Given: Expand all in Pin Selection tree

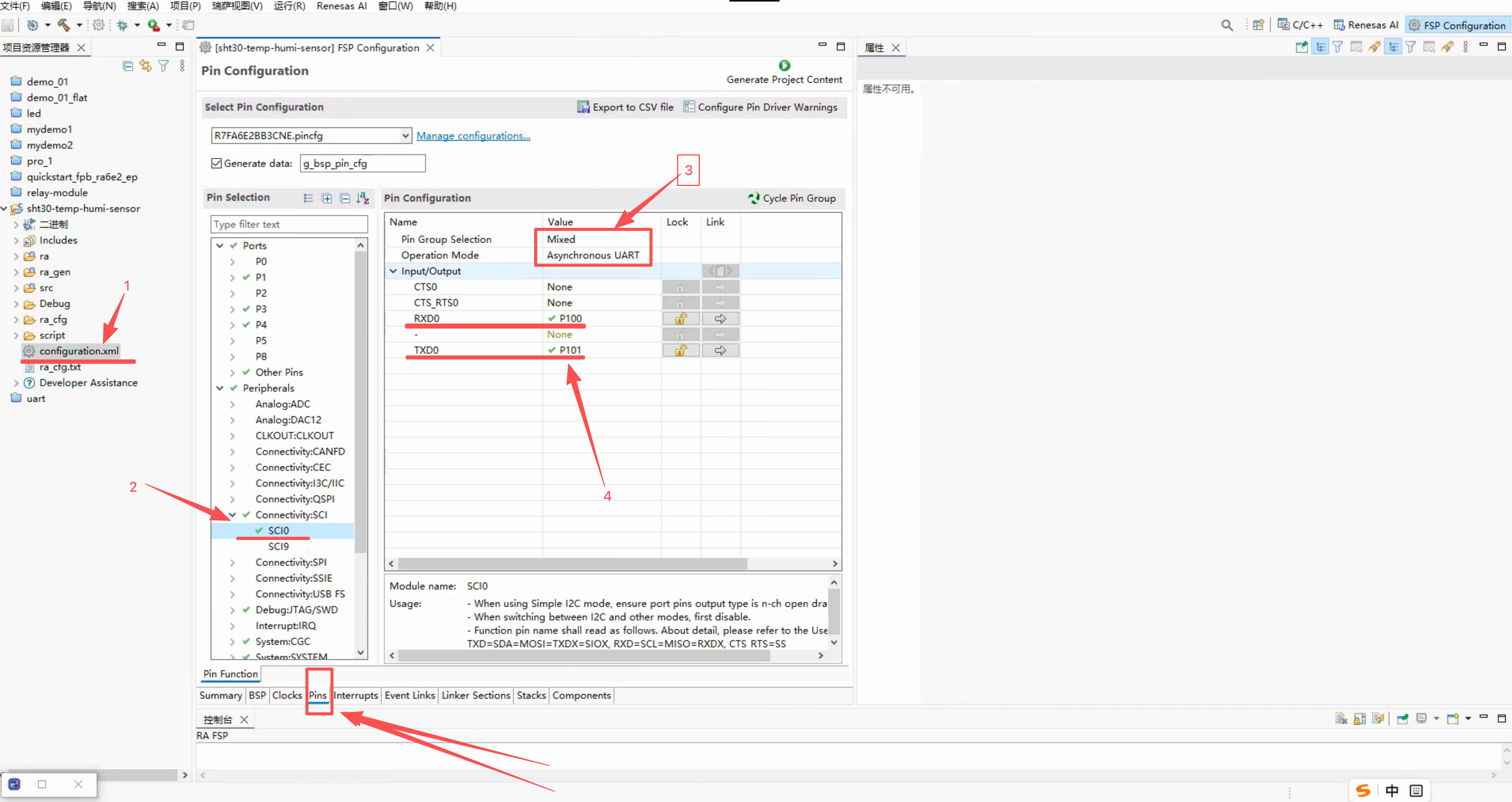Looking at the screenshot, I should (x=327, y=198).
